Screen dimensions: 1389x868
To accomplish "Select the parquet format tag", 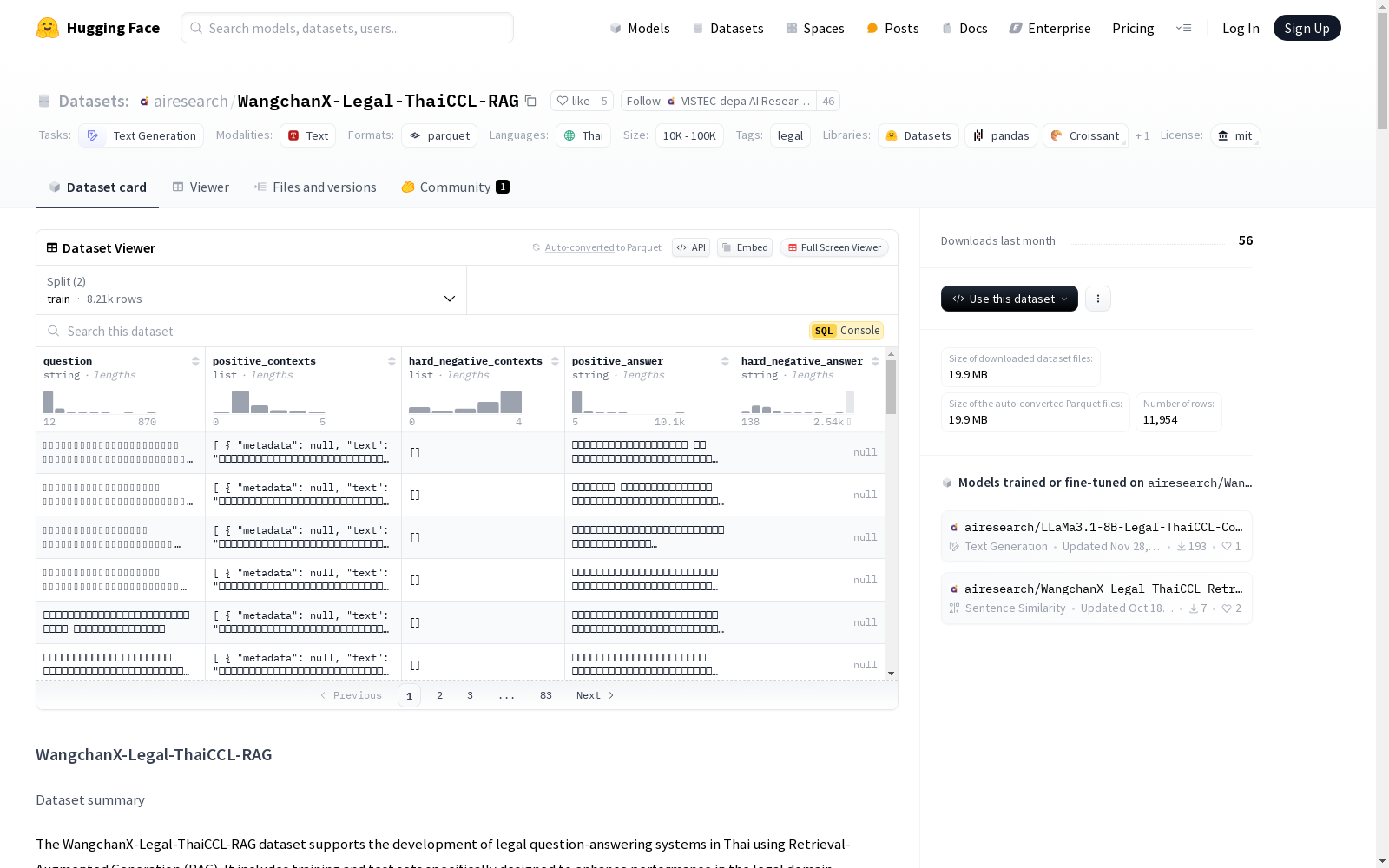I will click(x=439, y=135).
